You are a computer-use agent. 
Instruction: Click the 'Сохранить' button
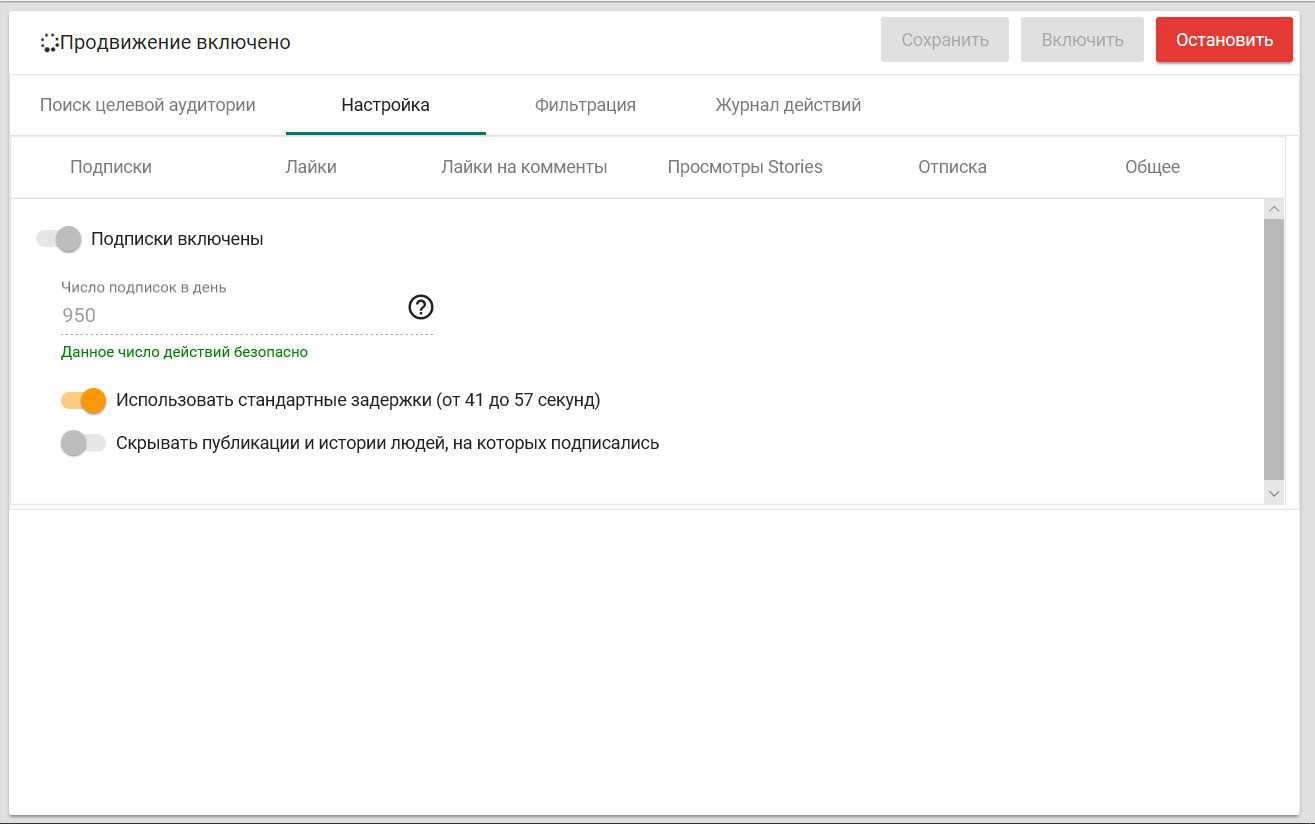[x=944, y=40]
